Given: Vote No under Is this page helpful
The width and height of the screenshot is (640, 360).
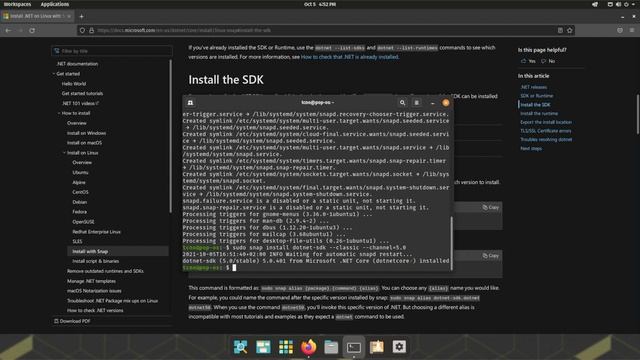Looking at the screenshot, I should [548, 61].
